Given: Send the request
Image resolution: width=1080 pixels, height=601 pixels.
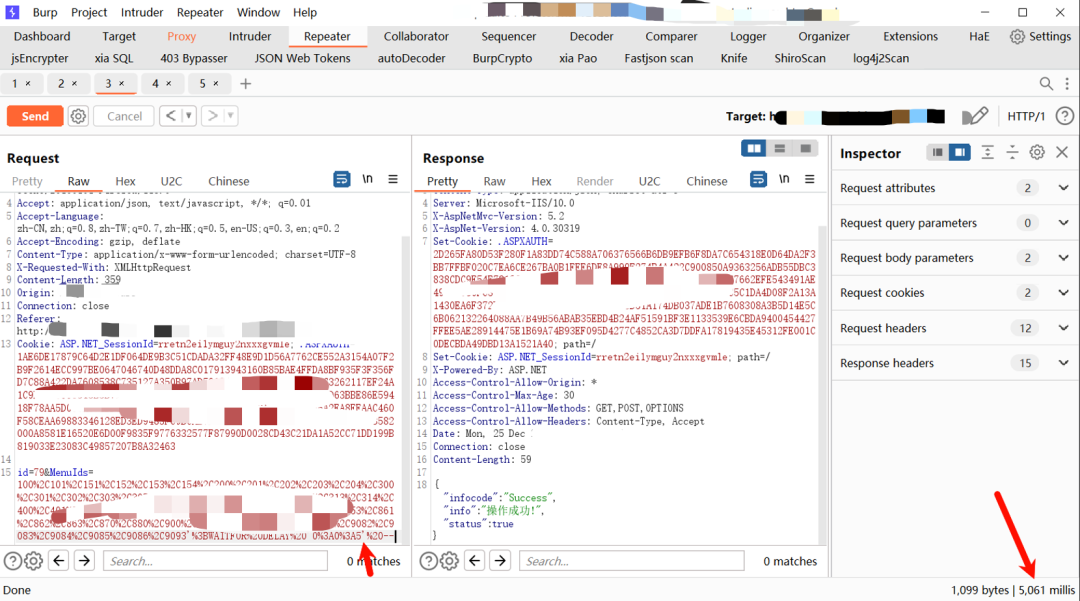Looking at the screenshot, I should (35, 116).
